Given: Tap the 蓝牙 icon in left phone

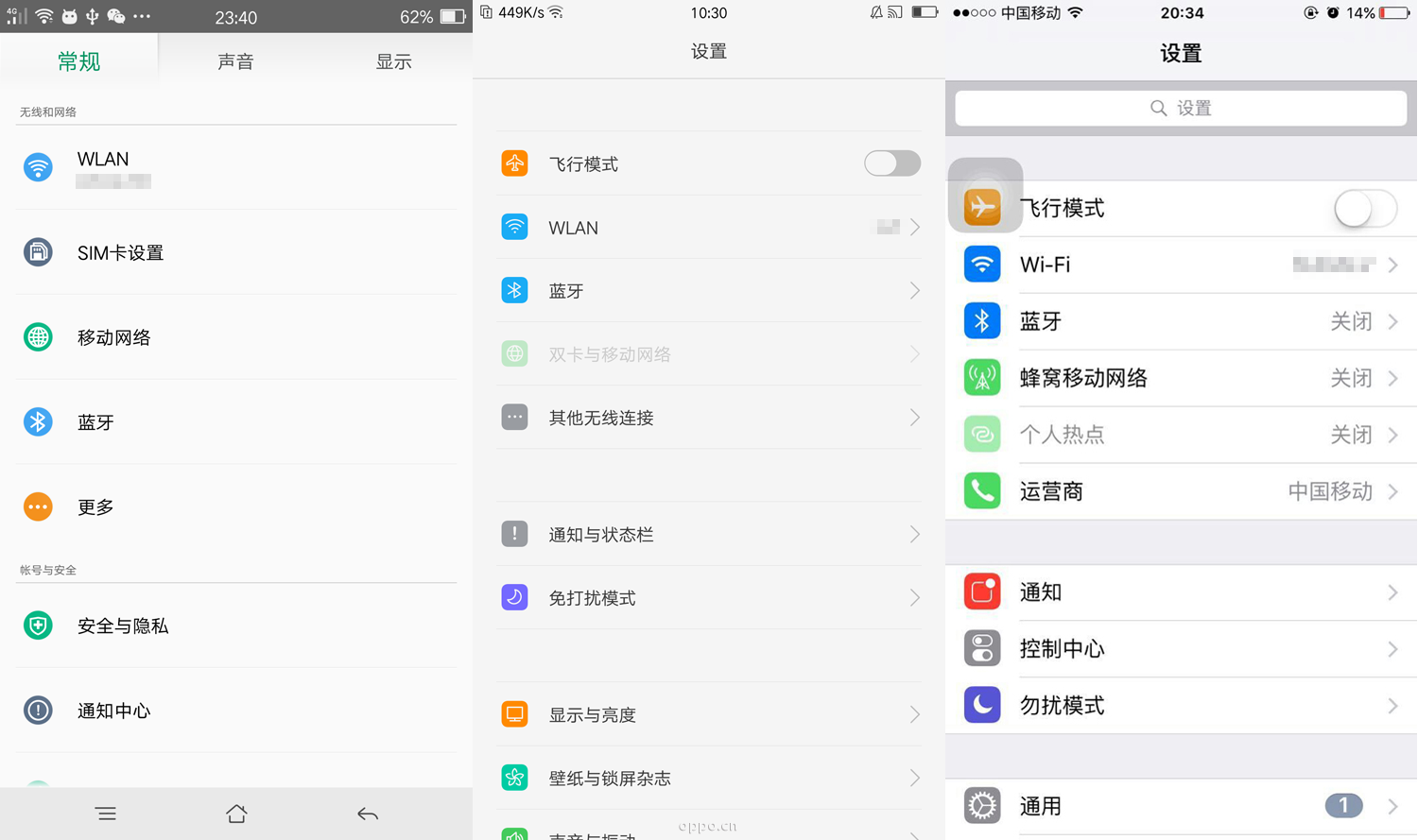Looking at the screenshot, I should pos(38,421).
